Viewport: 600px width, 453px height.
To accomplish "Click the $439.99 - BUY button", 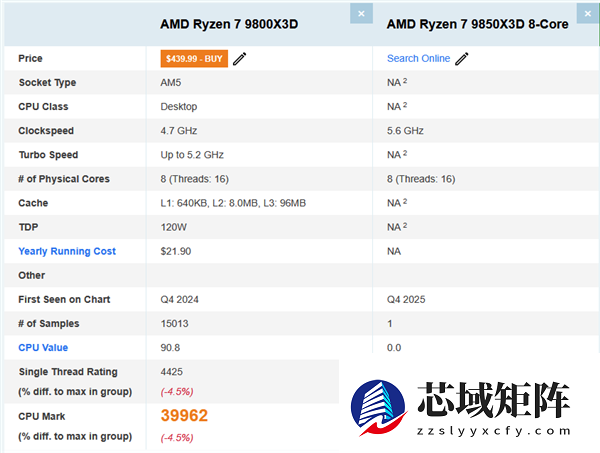I will 194,59.
